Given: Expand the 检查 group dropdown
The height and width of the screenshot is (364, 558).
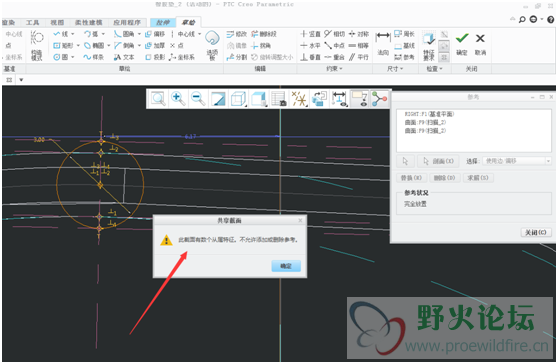Looking at the screenshot, I should tap(435, 69).
